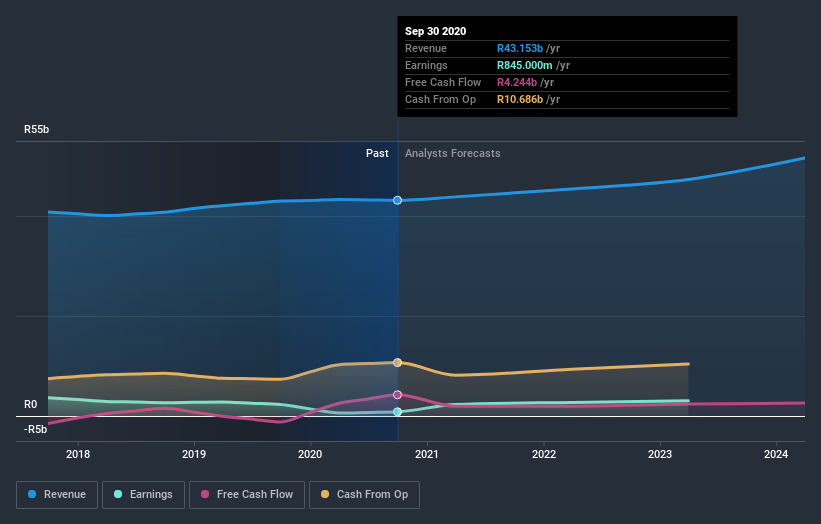This screenshot has height=524, width=821.
Task: Click the Free Cash Flow label in tooltip
Action: pyautogui.click(x=443, y=82)
